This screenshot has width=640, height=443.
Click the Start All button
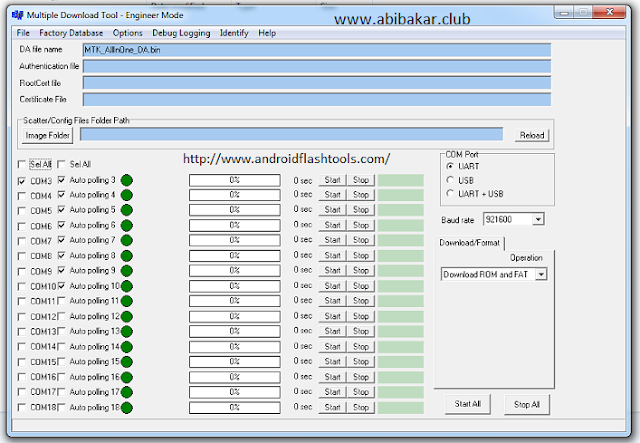click(468, 404)
